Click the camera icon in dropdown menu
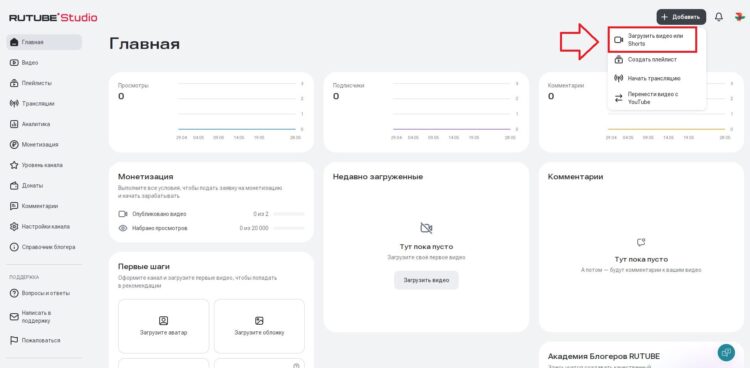The width and height of the screenshot is (750, 368). click(x=618, y=40)
